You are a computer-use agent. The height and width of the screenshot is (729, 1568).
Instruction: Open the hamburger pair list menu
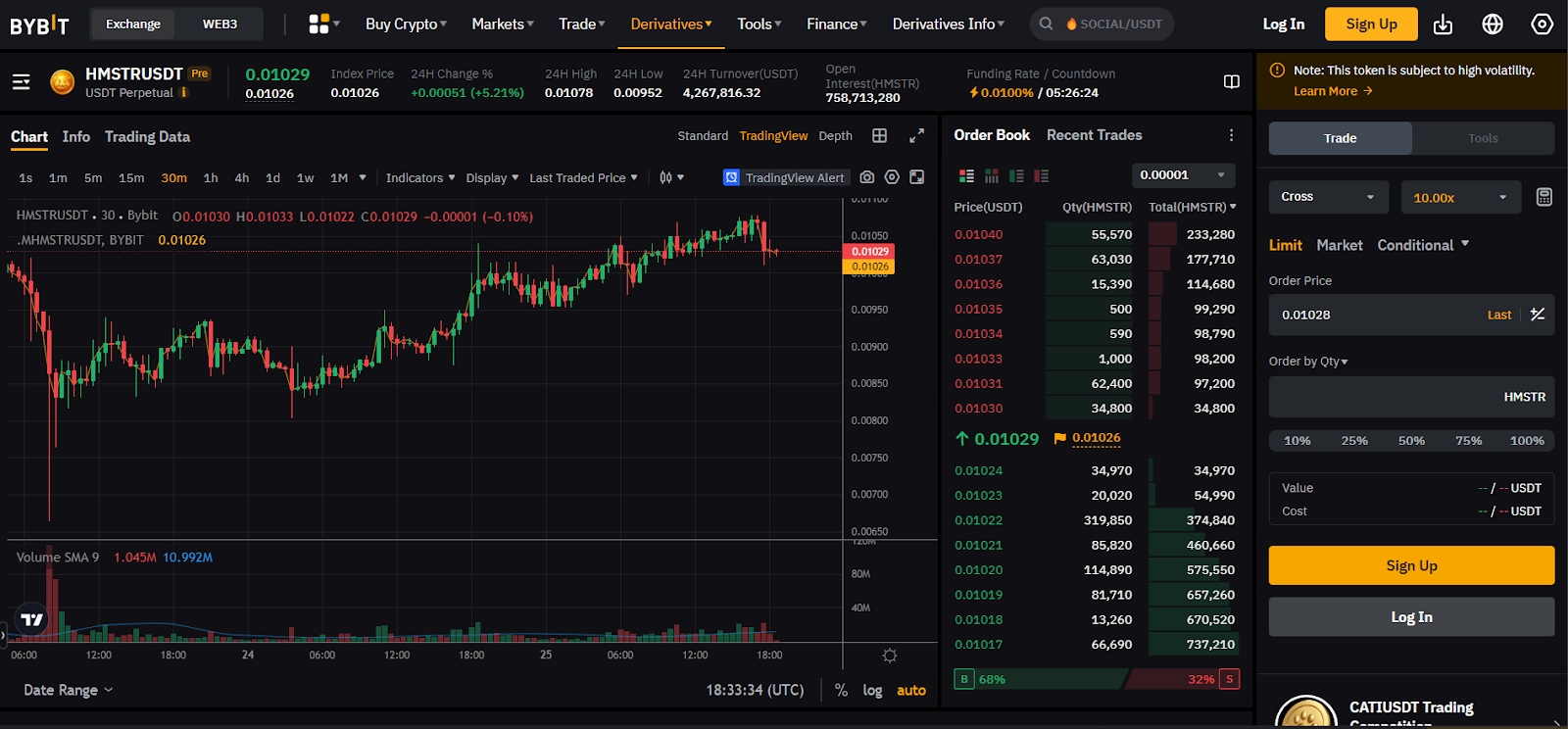pyautogui.click(x=22, y=82)
